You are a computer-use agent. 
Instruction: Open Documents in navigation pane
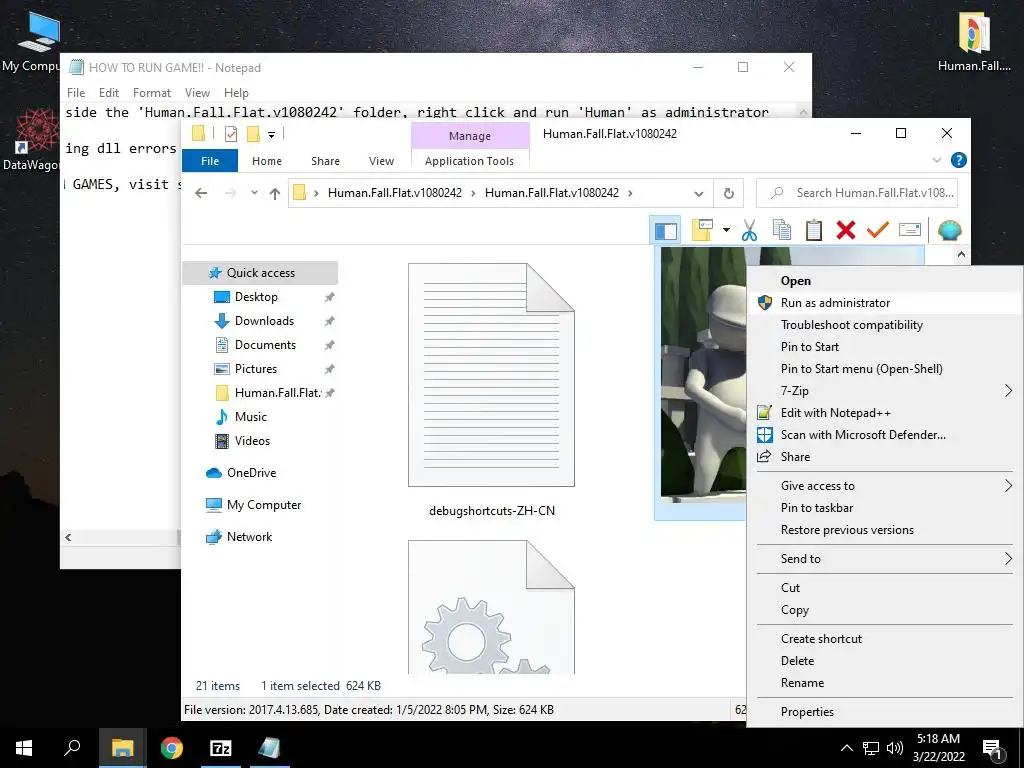(265, 345)
